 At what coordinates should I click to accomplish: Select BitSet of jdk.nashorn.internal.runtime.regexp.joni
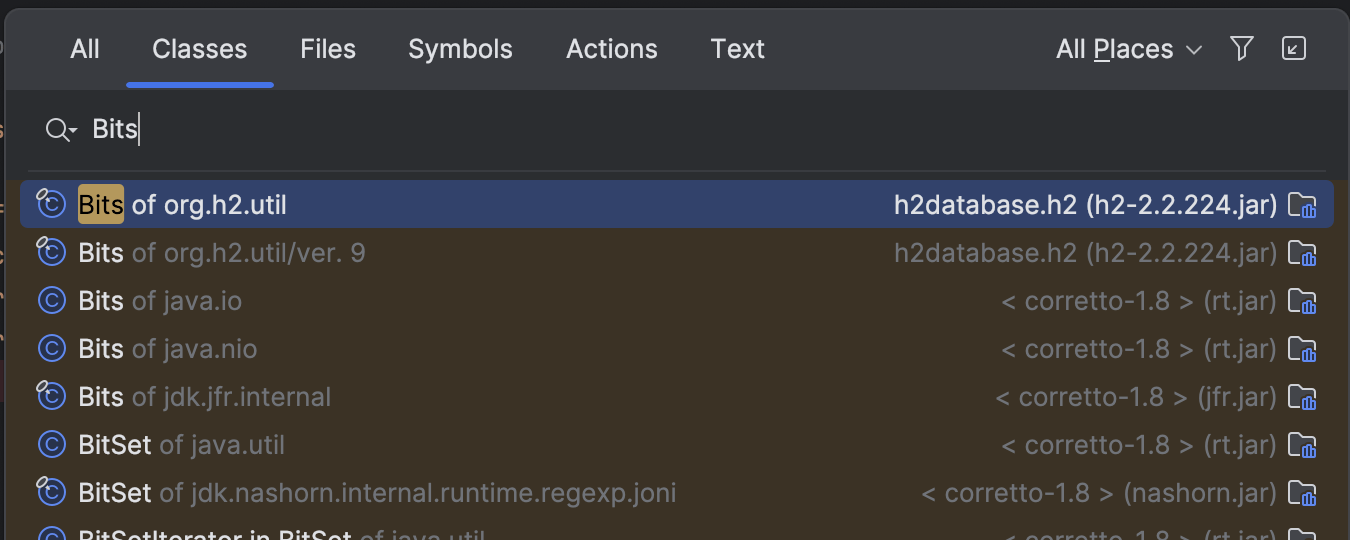(377, 493)
